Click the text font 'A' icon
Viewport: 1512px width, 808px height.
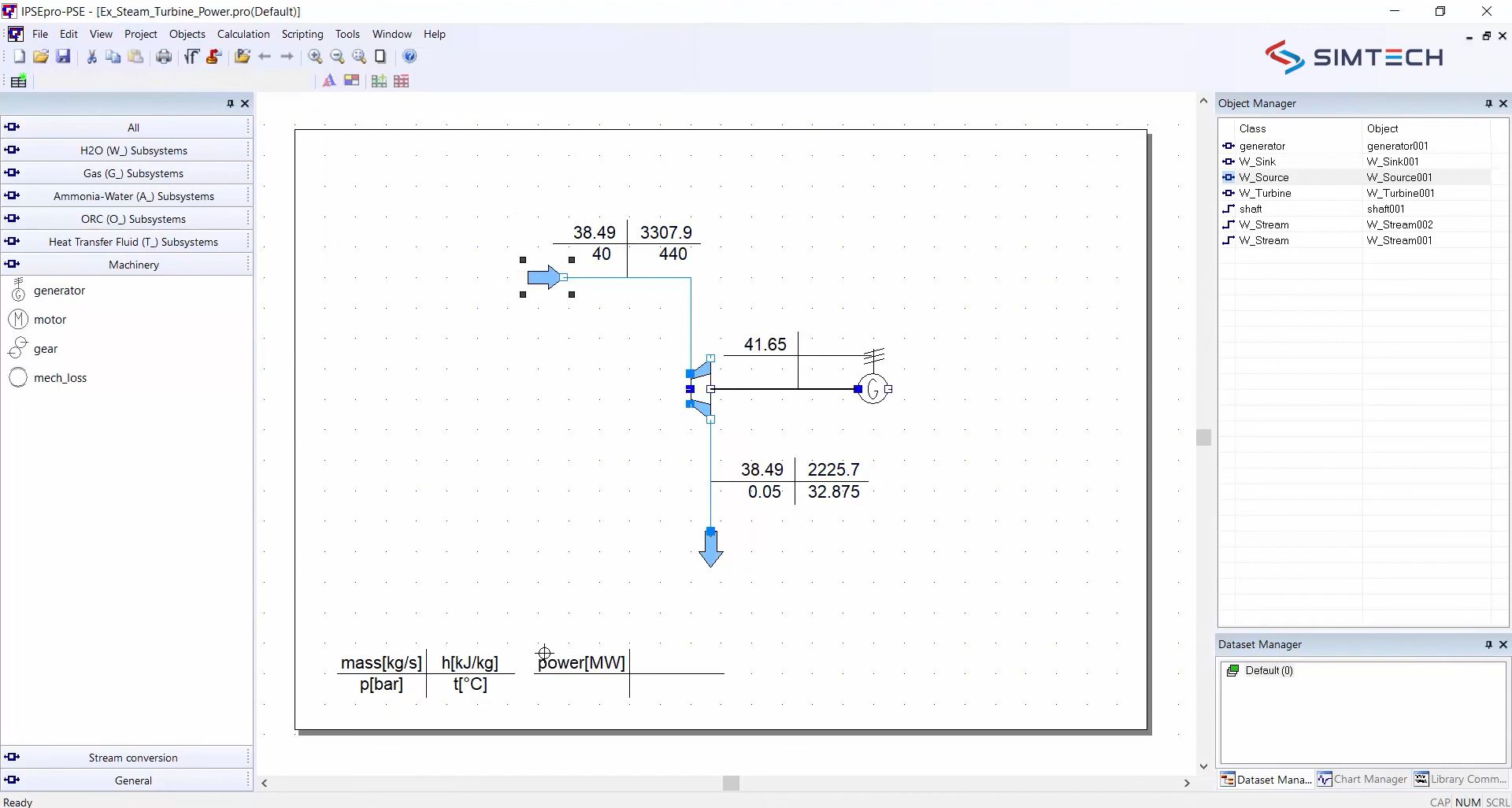[x=329, y=81]
